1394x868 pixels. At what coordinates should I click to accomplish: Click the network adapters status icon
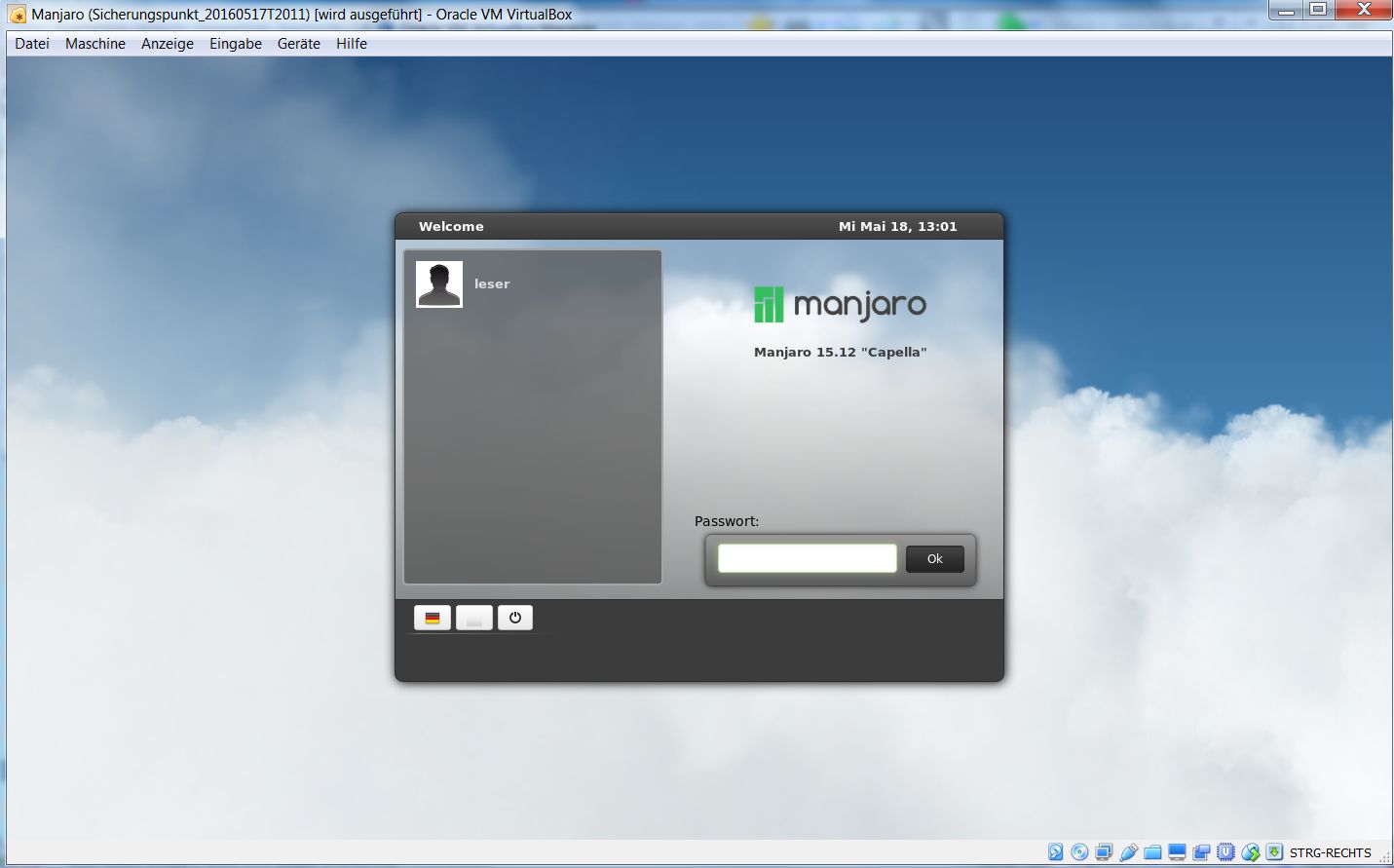coord(1104,852)
